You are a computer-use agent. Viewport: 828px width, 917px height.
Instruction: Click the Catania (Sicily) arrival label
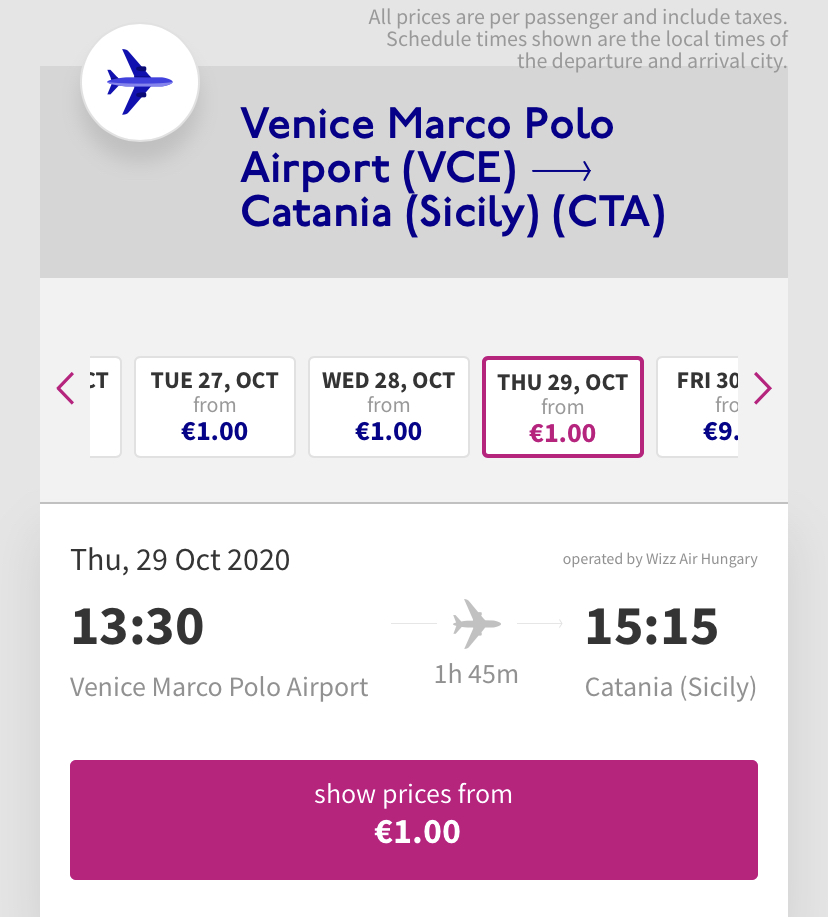point(670,687)
